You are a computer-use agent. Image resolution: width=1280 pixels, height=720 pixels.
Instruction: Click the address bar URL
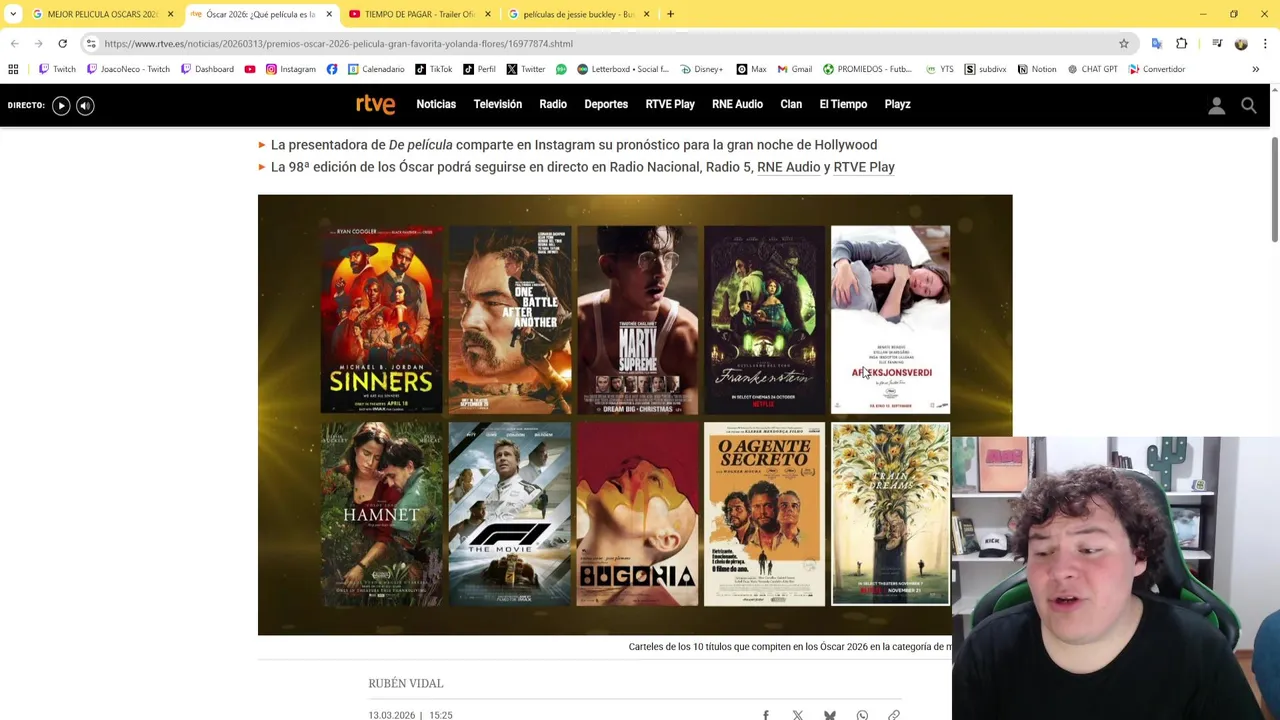pos(338,44)
